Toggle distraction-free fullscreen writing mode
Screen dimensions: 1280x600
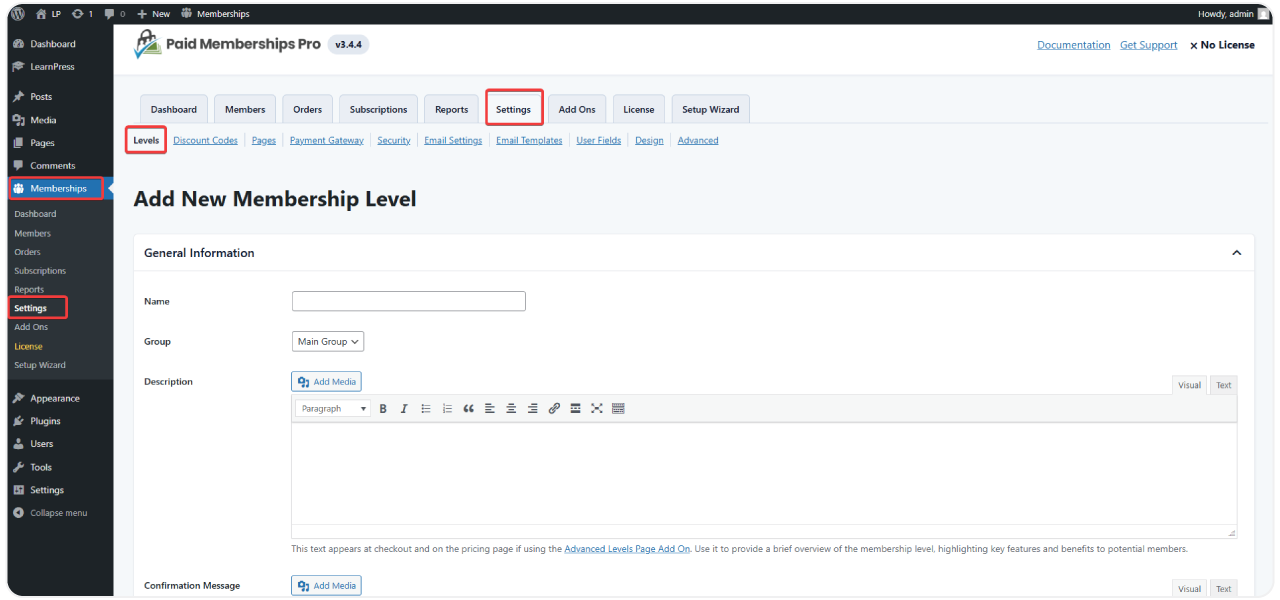596,408
